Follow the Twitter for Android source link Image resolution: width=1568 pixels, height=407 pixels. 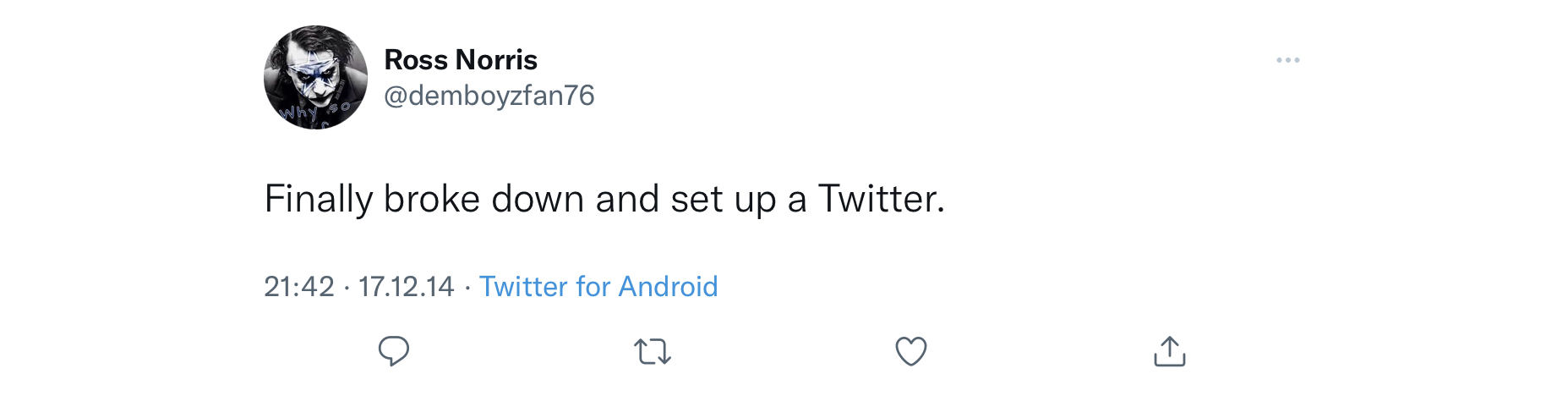[x=598, y=286]
